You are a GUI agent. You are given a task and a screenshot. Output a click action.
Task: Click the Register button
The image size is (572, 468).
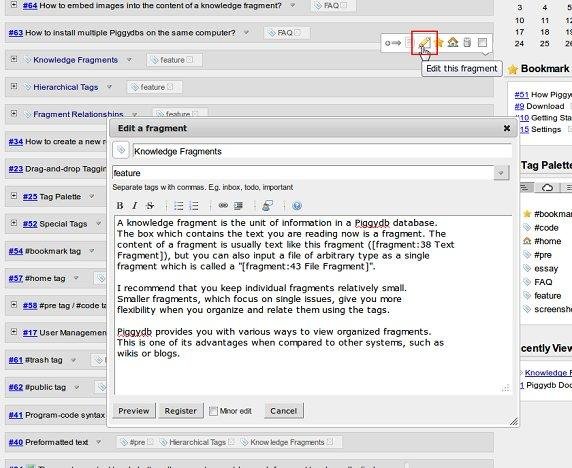pyautogui.click(x=181, y=411)
